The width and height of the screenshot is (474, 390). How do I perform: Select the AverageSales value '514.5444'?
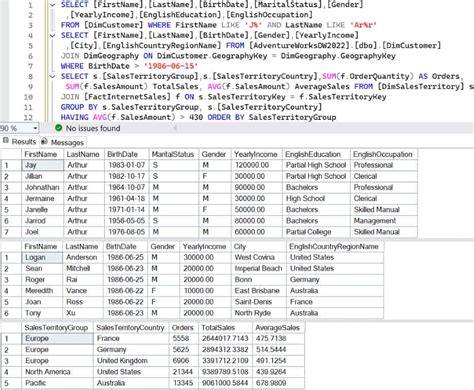278,350
